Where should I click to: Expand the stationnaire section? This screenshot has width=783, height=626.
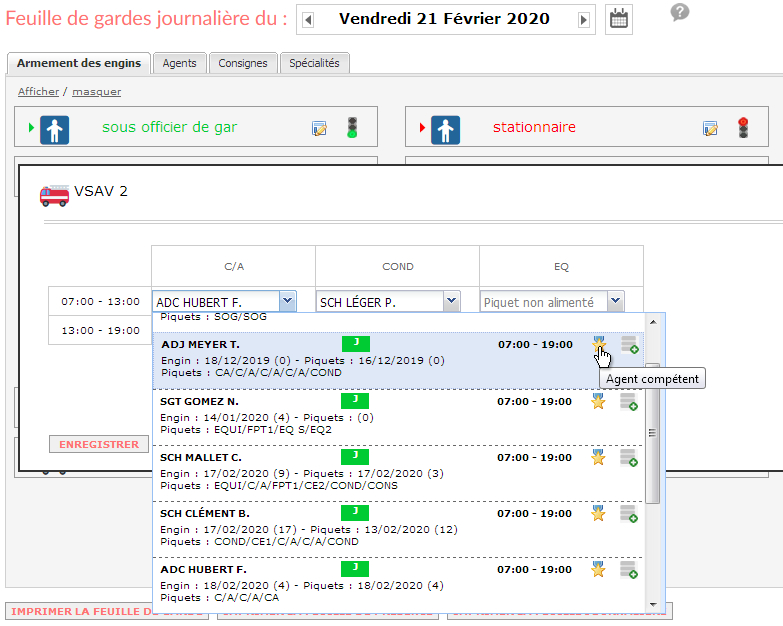pos(422,128)
